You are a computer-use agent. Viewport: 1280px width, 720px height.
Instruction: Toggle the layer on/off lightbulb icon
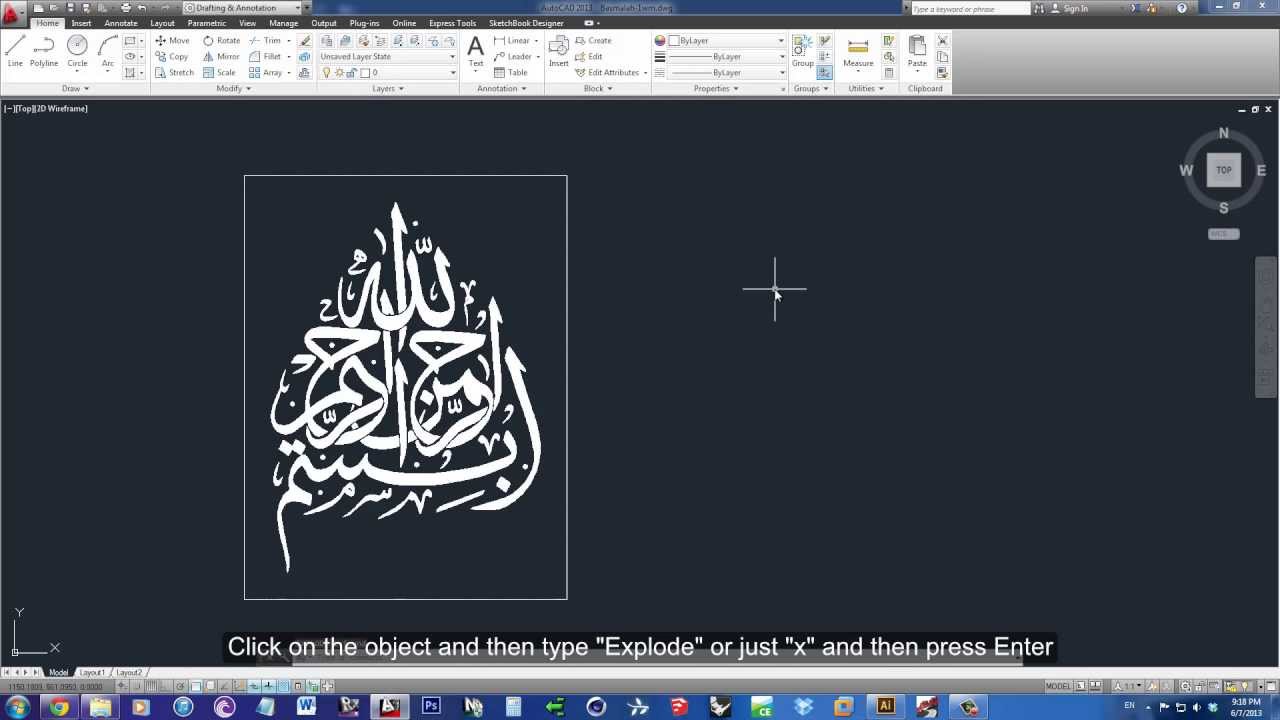326,73
